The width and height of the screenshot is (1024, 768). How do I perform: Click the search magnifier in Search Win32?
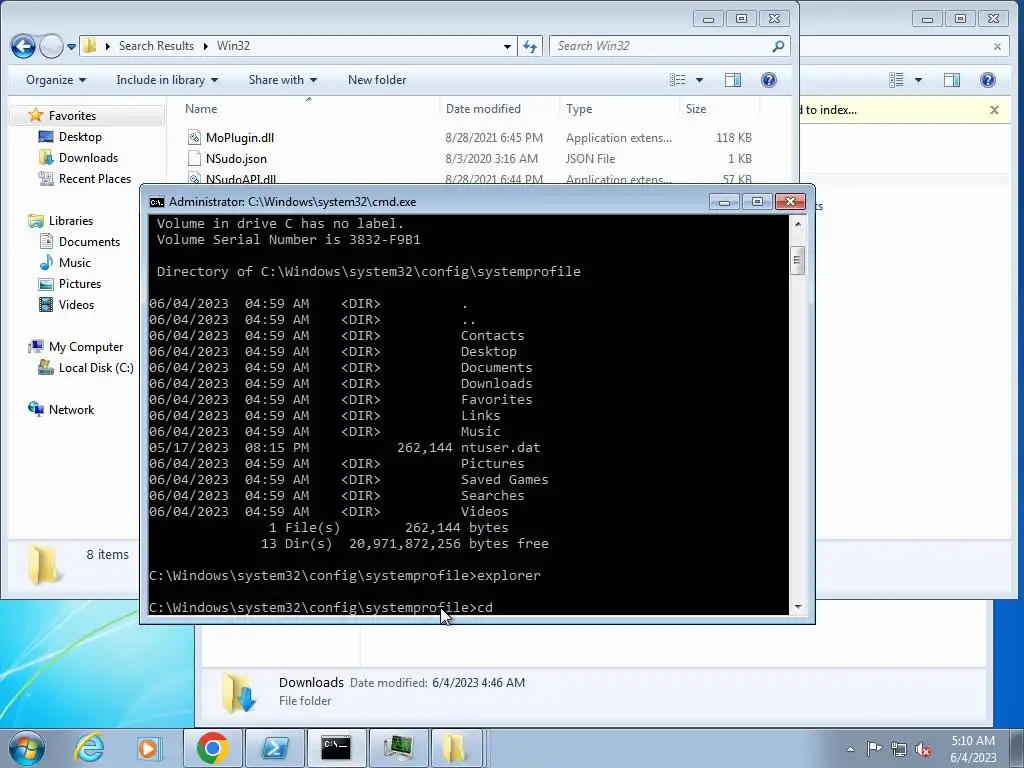point(778,46)
